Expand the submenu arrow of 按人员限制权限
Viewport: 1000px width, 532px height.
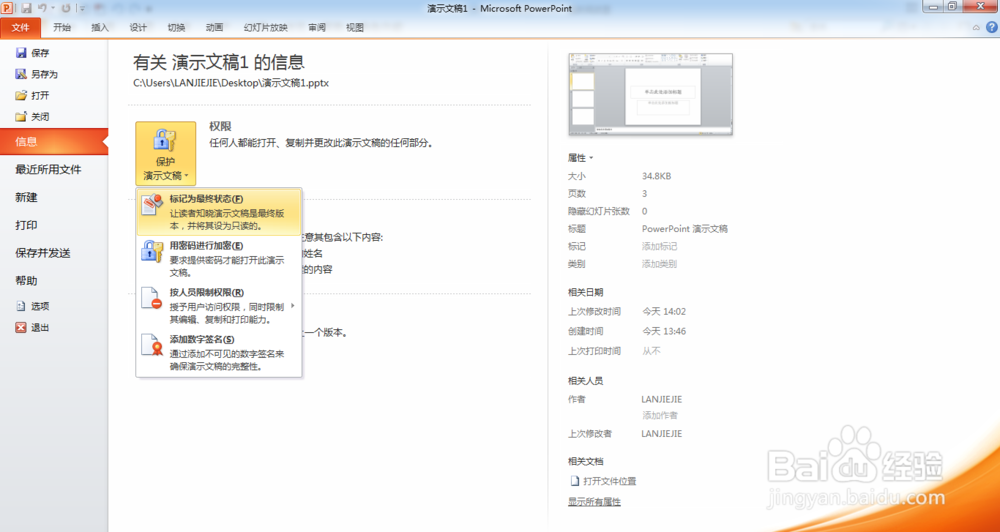click(293, 306)
